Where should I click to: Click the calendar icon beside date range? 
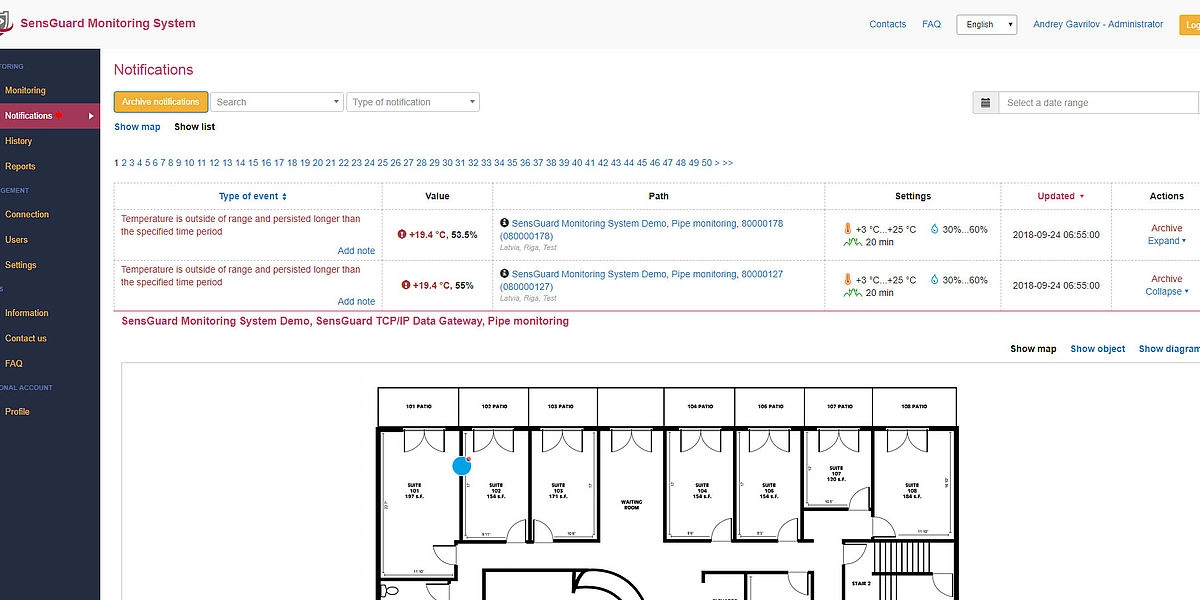click(x=985, y=102)
